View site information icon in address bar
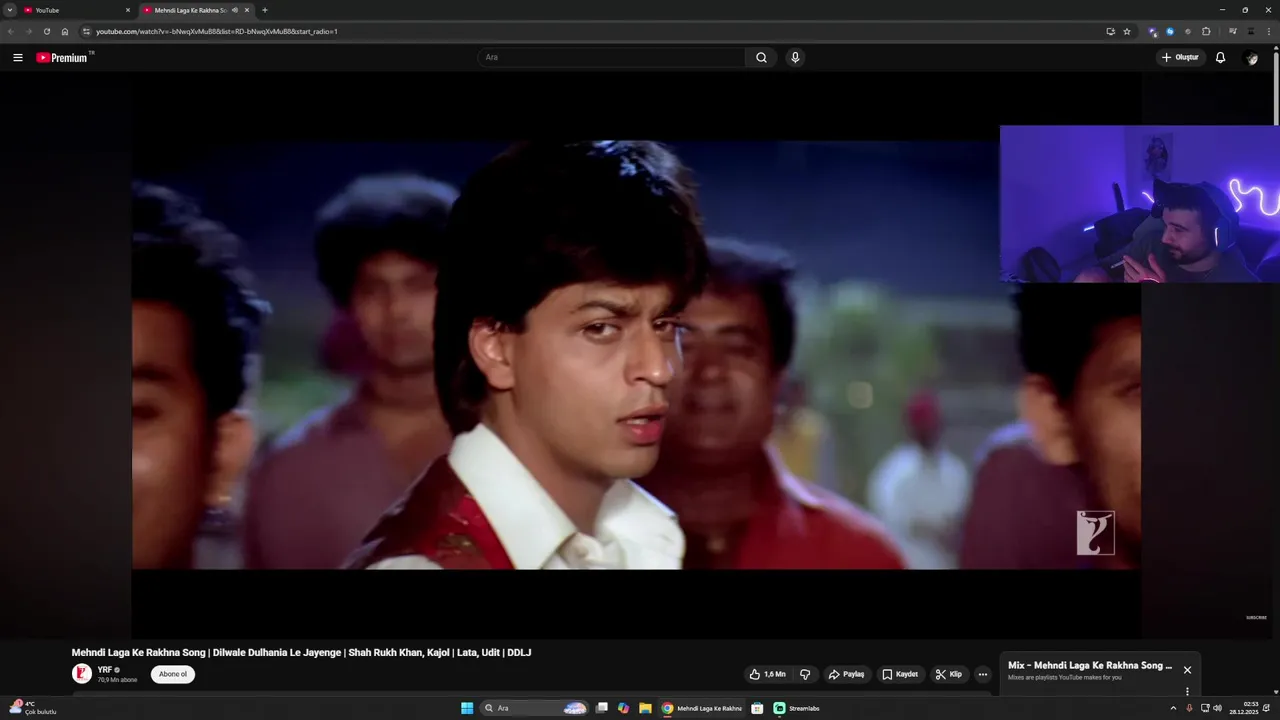The height and width of the screenshot is (720, 1280). [86, 31]
